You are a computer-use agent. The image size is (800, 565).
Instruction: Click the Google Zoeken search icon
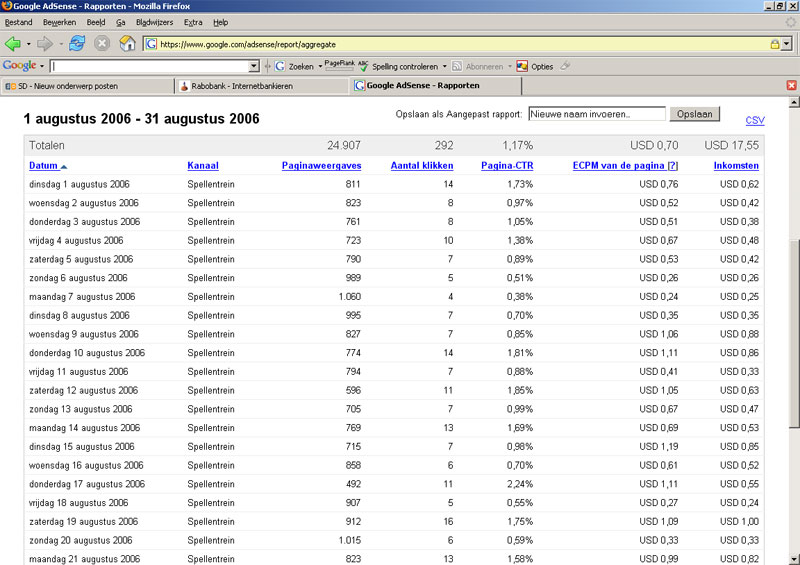(x=280, y=66)
